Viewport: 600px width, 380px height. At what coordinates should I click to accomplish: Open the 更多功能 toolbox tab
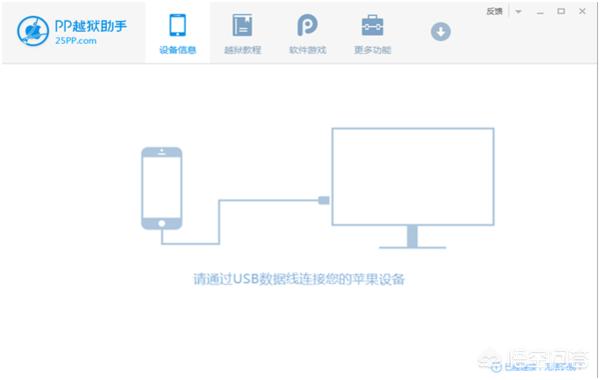pyautogui.click(x=372, y=34)
